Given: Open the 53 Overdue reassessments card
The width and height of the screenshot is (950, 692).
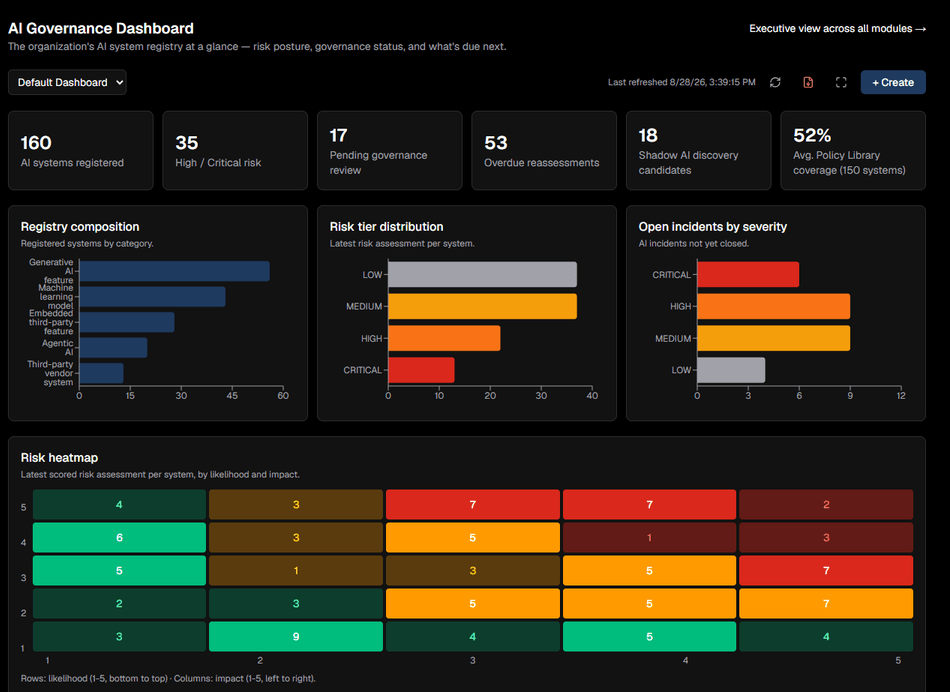Looking at the screenshot, I should 544,150.
